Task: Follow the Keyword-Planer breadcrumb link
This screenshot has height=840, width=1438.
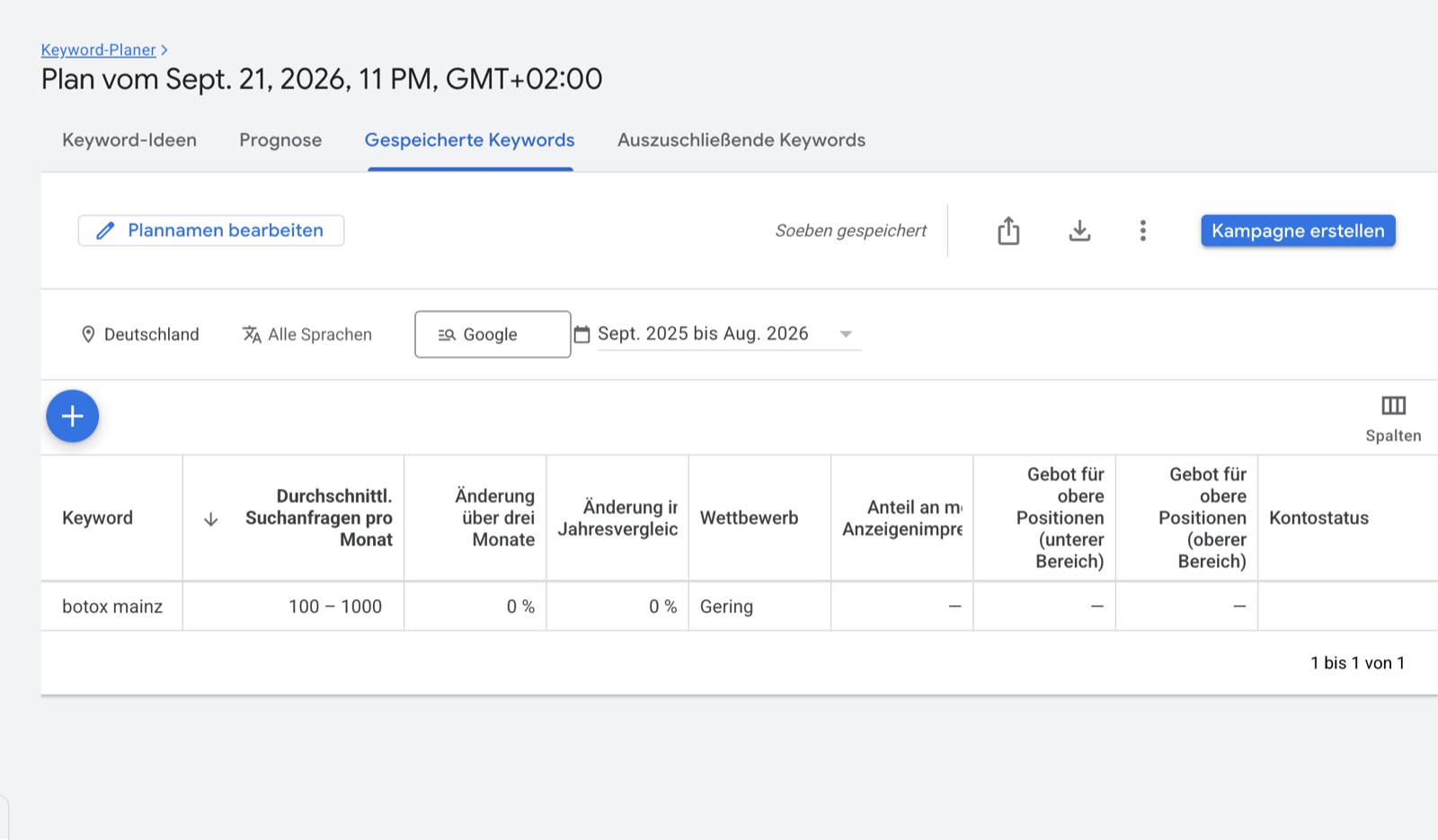Action: click(x=99, y=50)
